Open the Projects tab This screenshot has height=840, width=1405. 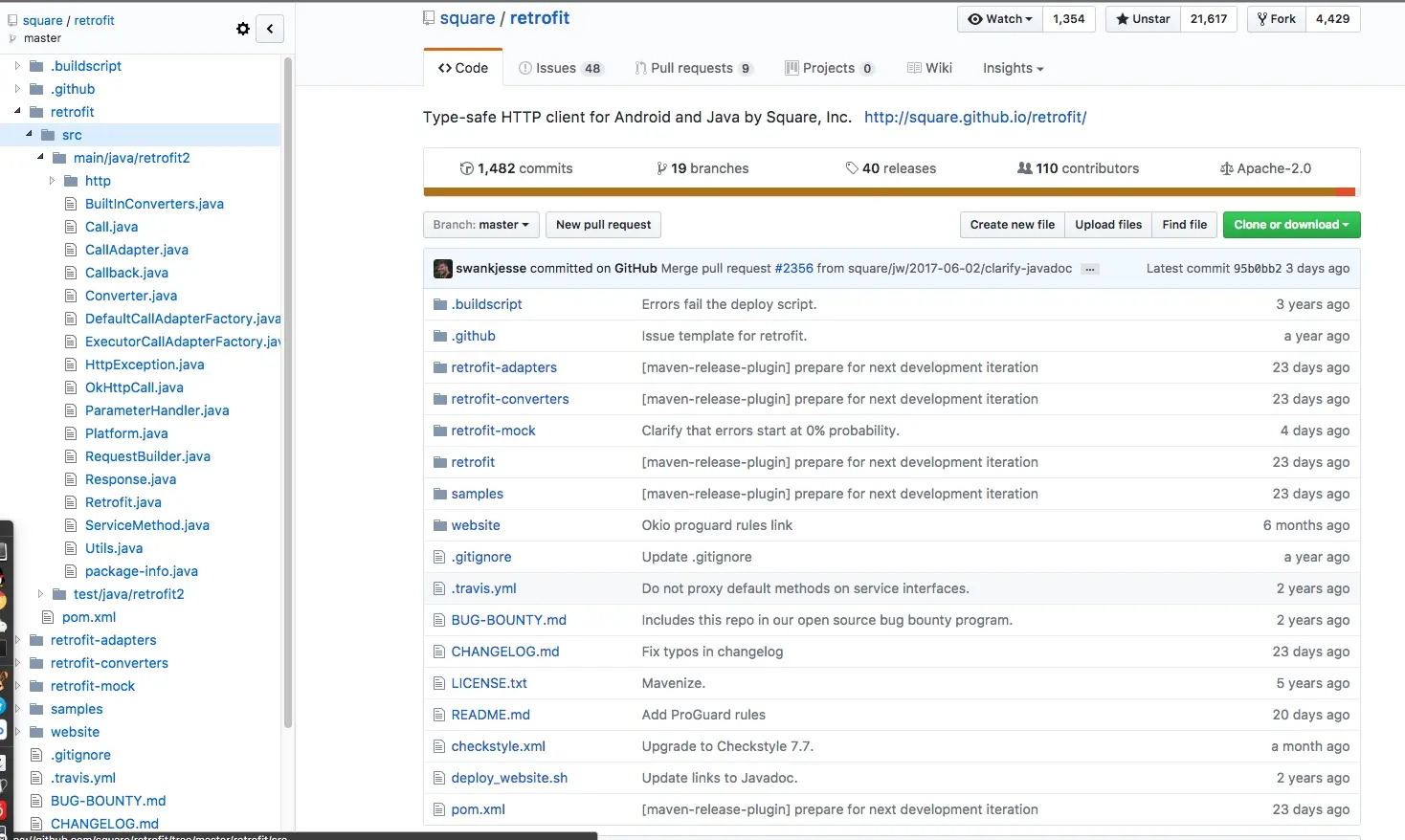pyautogui.click(x=829, y=68)
